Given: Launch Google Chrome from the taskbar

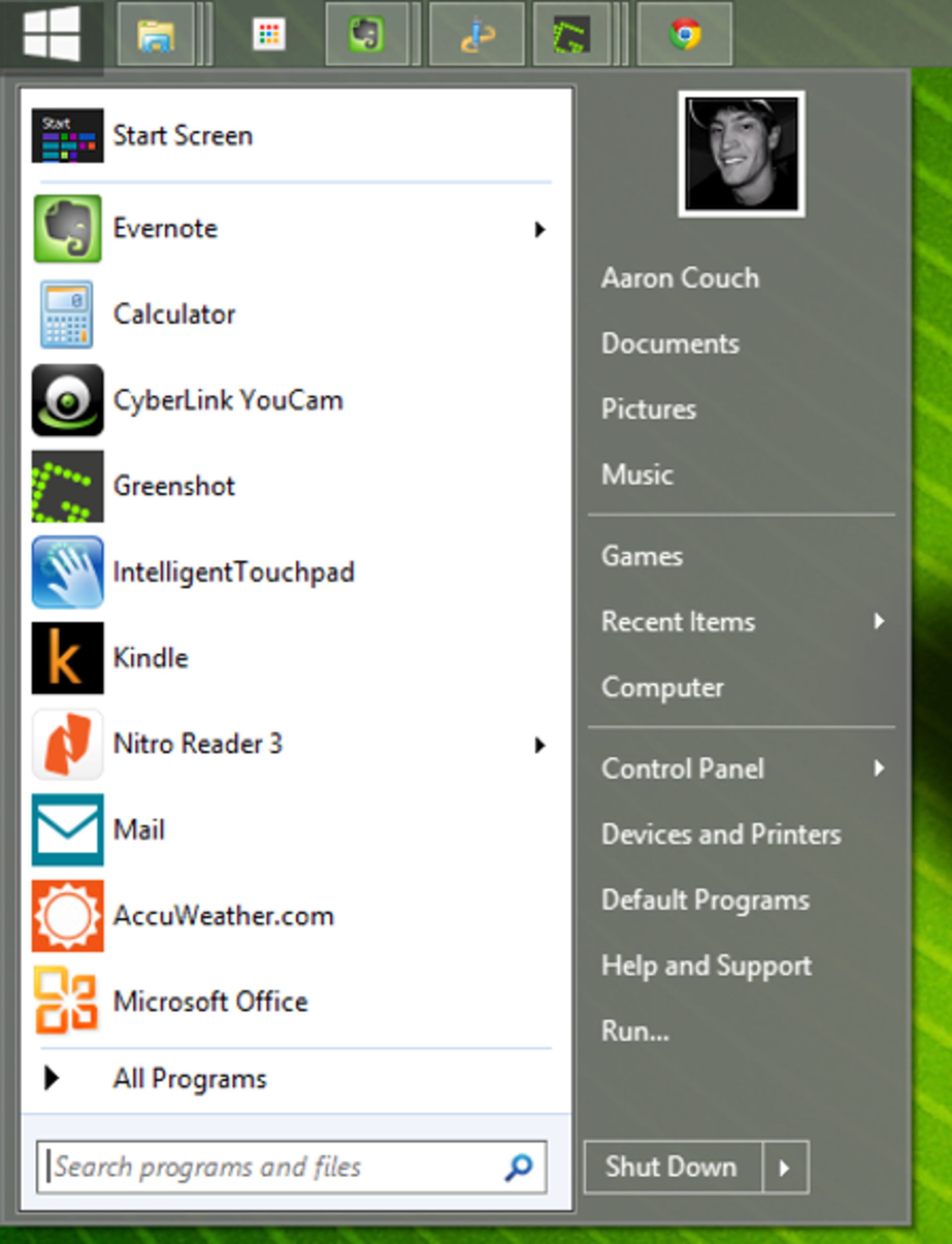Looking at the screenshot, I should click(685, 35).
